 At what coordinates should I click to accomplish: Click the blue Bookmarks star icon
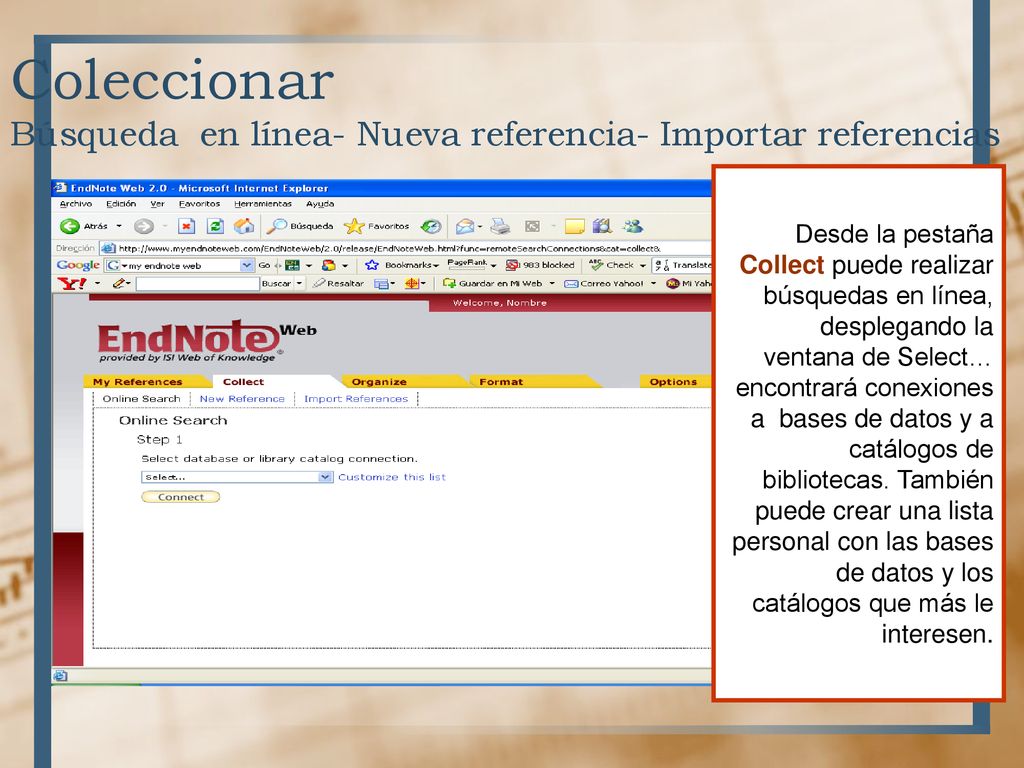pyautogui.click(x=372, y=265)
